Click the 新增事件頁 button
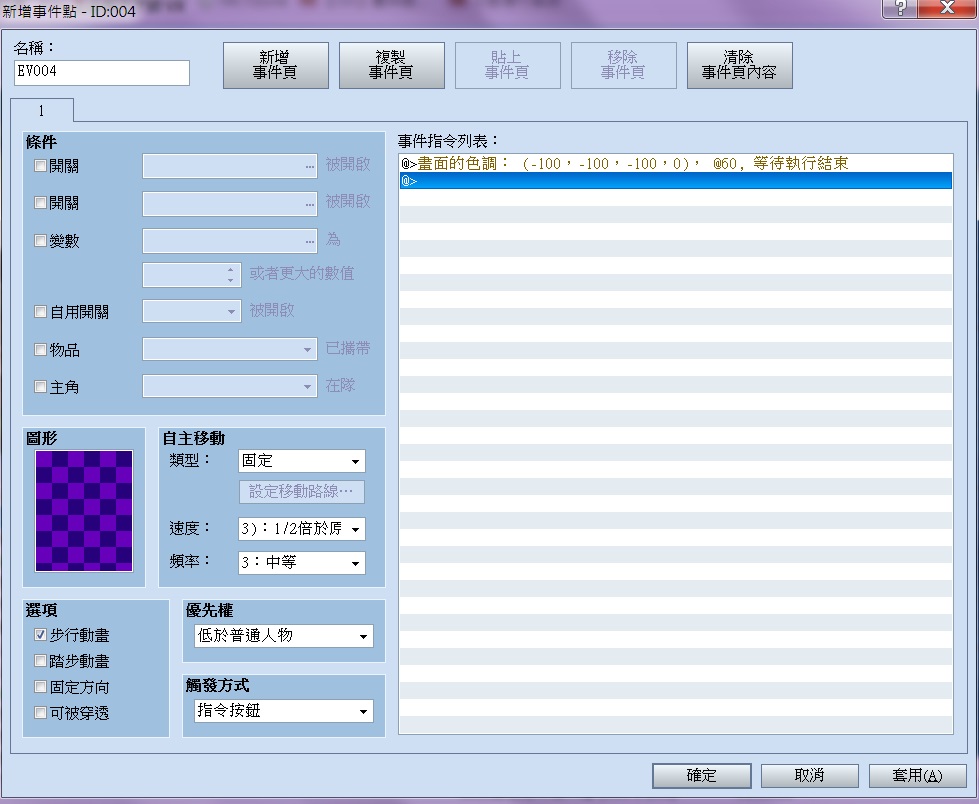The image size is (979, 804). point(275,65)
